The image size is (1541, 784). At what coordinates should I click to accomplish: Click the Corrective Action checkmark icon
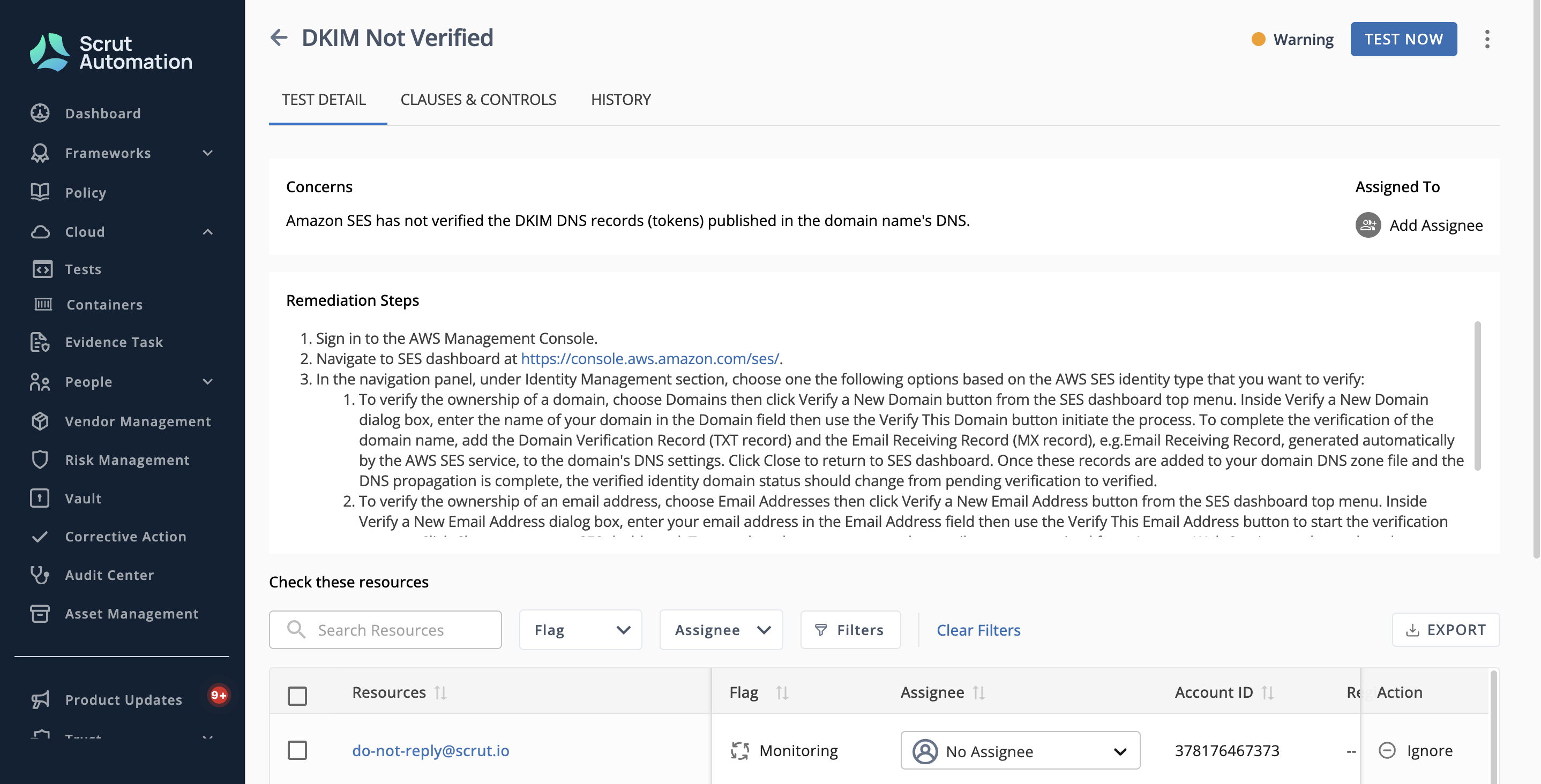point(40,537)
